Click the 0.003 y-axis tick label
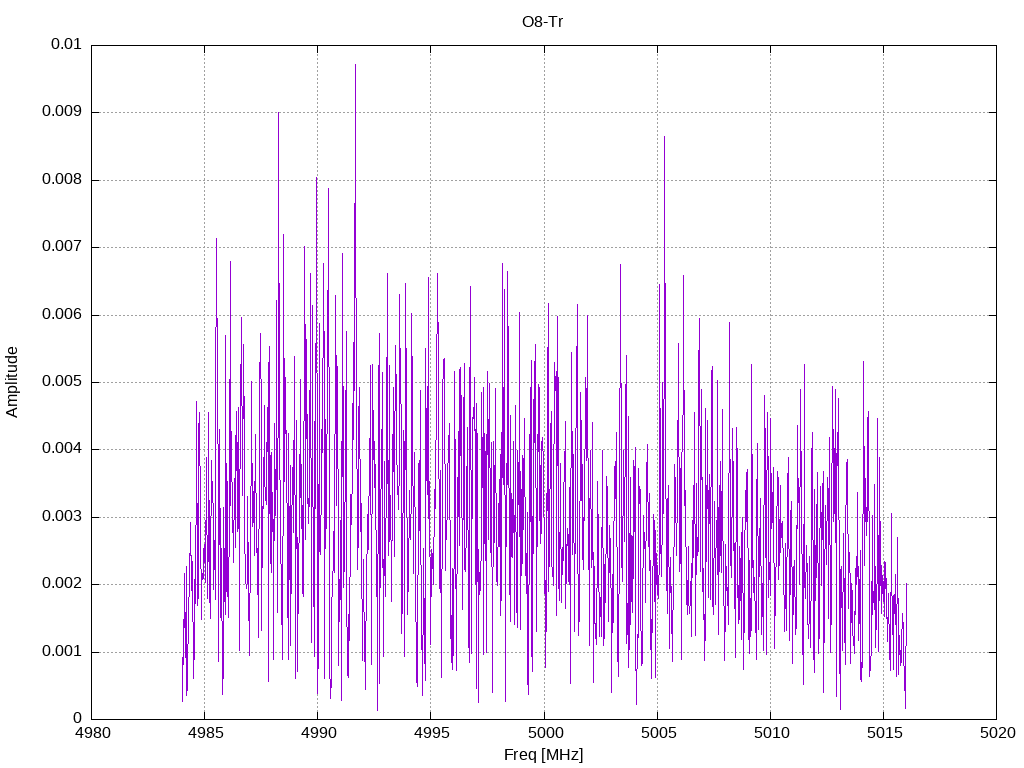1024x768 pixels. [x=62, y=517]
